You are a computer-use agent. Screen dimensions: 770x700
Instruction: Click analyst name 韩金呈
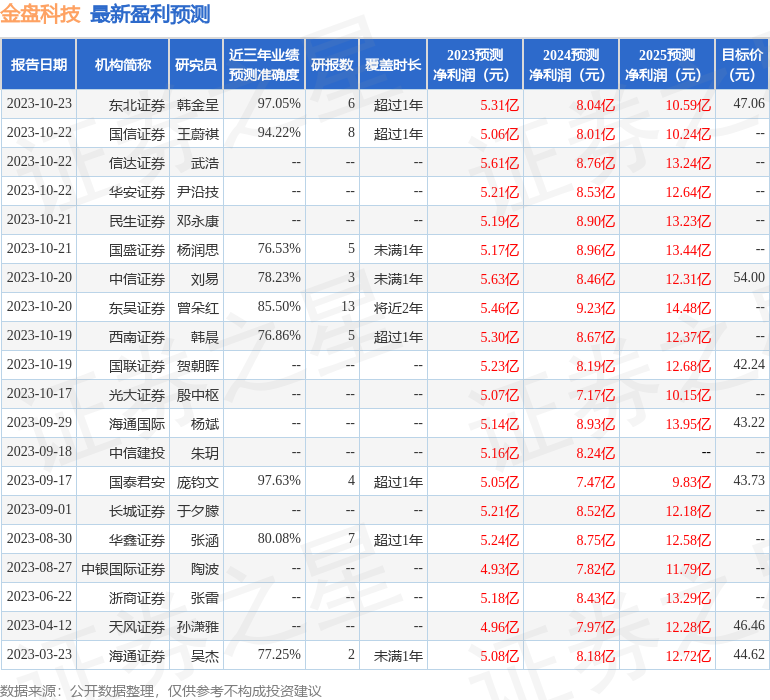[x=197, y=105]
